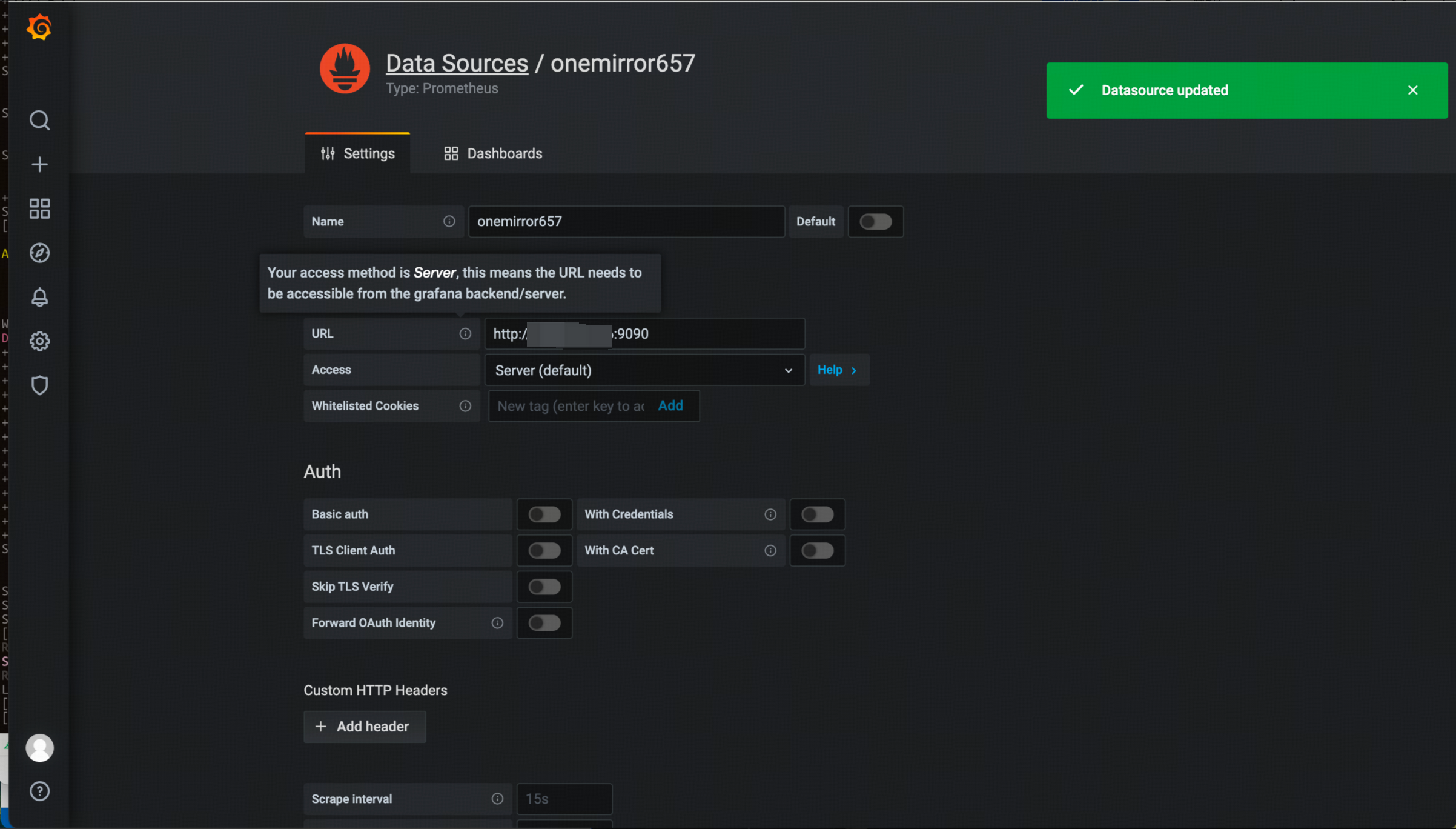1456x829 pixels.
Task: Click the checkmark in Datasource updated alert
Action: [x=1076, y=90]
